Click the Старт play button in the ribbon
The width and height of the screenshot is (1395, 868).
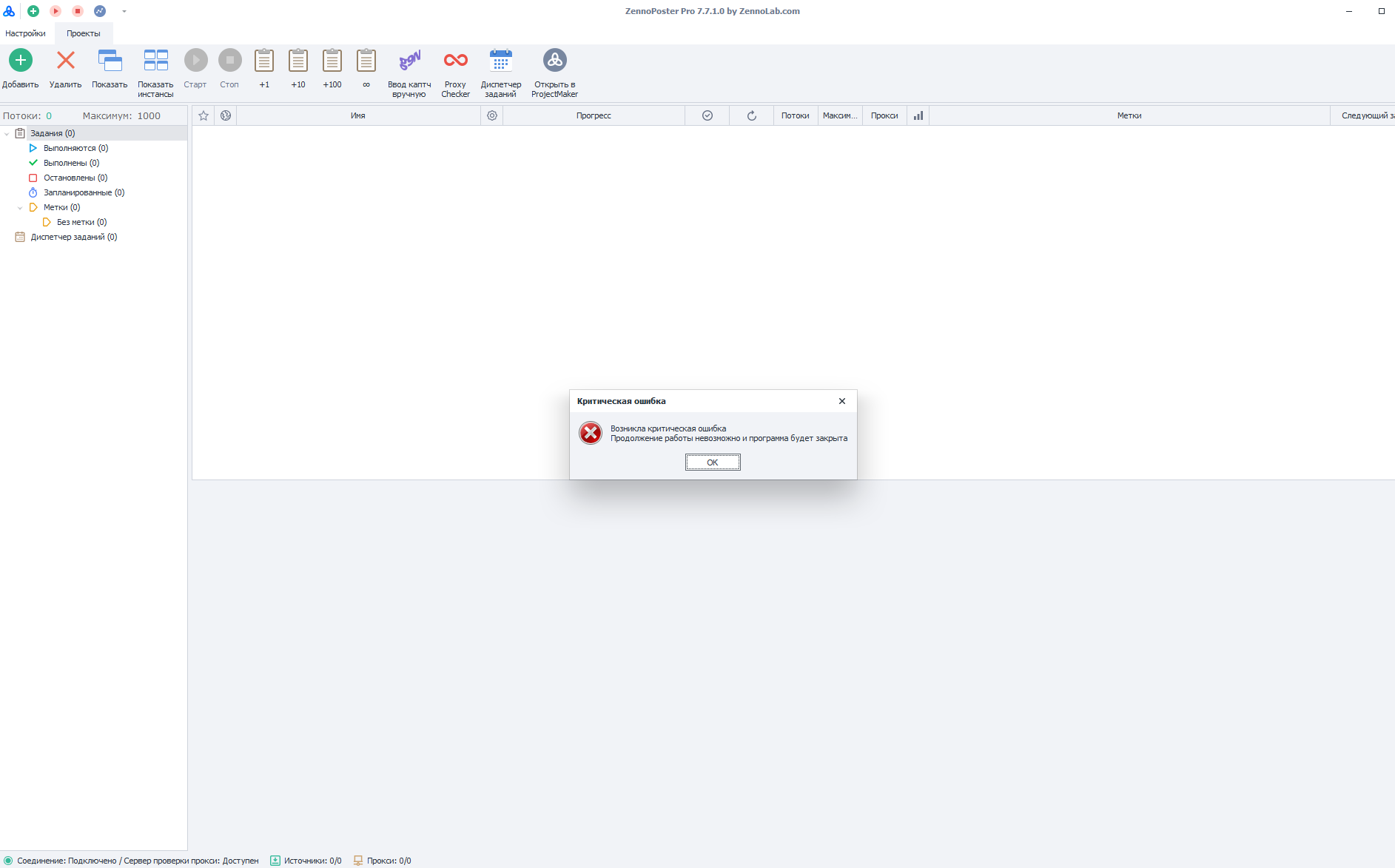coord(196,60)
